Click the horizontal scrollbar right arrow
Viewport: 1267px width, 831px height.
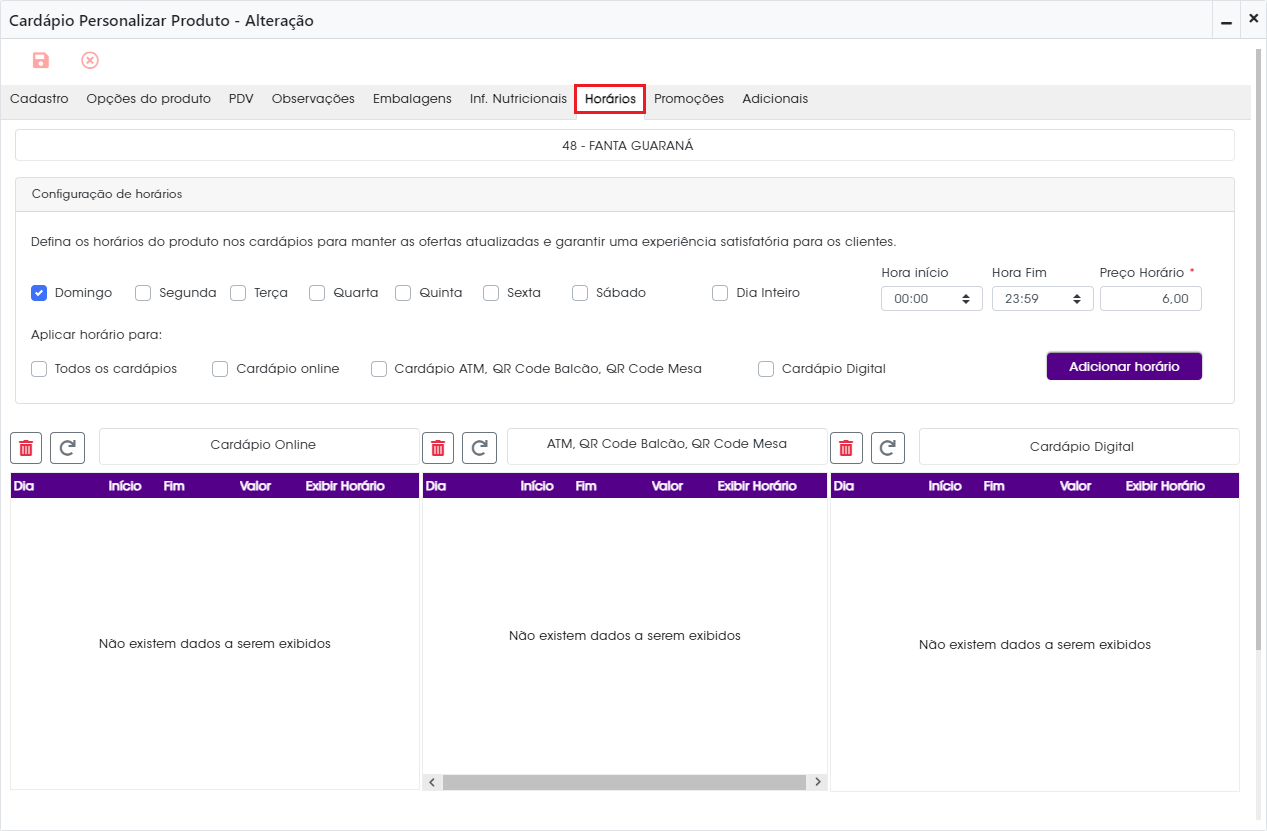tap(817, 783)
